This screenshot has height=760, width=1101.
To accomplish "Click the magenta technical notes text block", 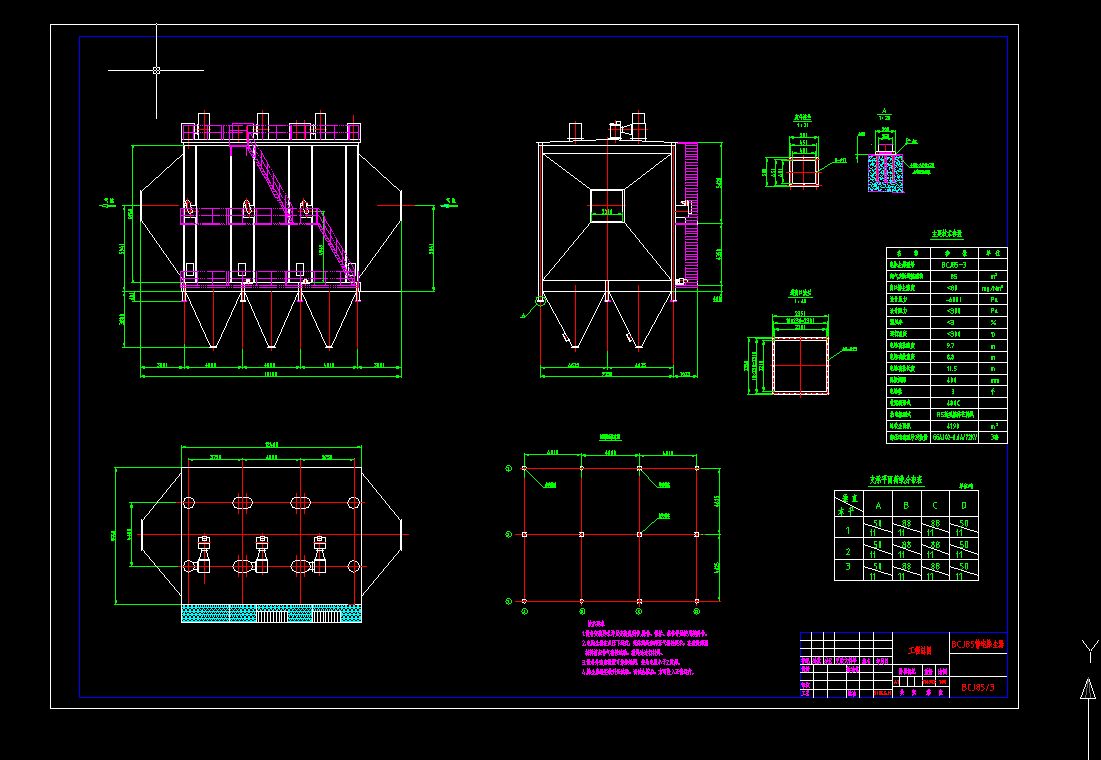I will click(x=645, y=648).
